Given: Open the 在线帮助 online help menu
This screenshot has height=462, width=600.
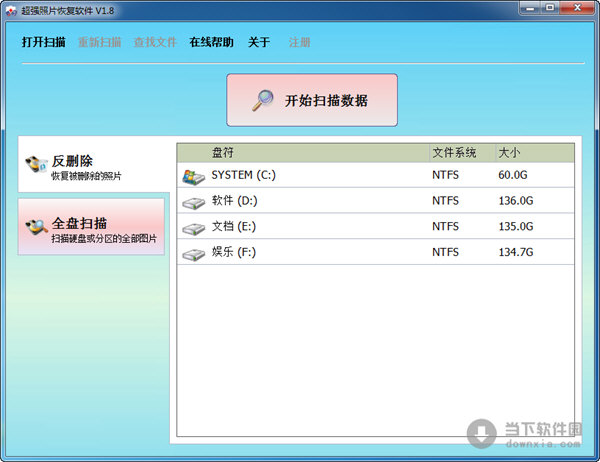Looking at the screenshot, I should (212, 42).
